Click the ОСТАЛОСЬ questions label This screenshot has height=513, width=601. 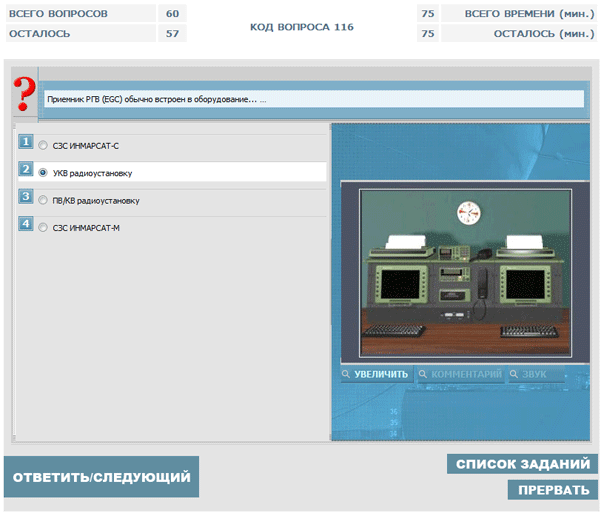pyautogui.click(x=39, y=34)
